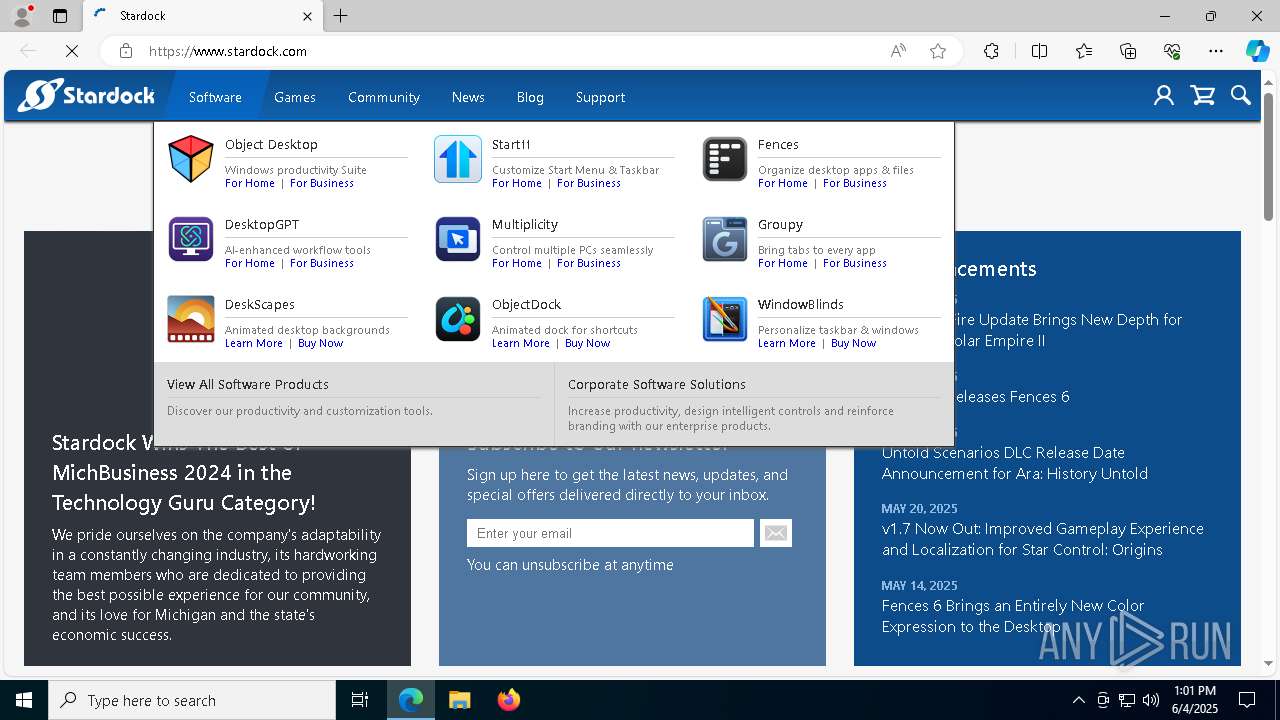This screenshot has height=720, width=1280.
Task: Click the WindowBlinds product icon
Action: [x=725, y=319]
